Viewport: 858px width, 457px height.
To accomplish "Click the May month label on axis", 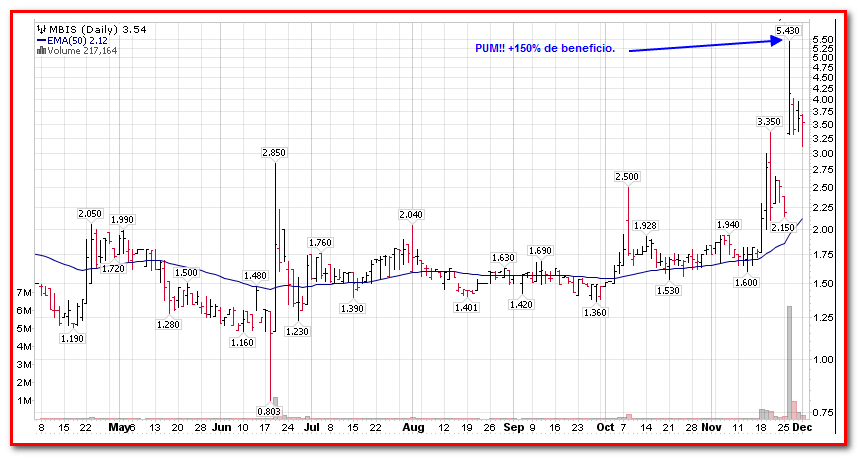I will pos(119,427).
